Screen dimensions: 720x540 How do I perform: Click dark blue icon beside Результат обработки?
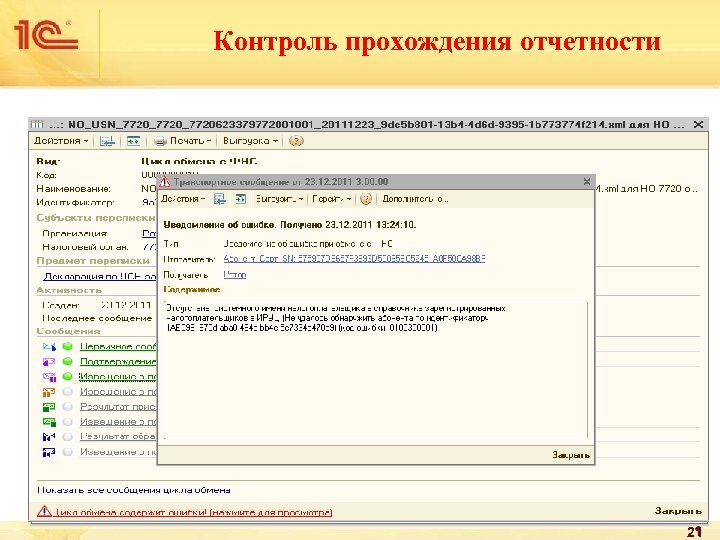click(x=49, y=436)
